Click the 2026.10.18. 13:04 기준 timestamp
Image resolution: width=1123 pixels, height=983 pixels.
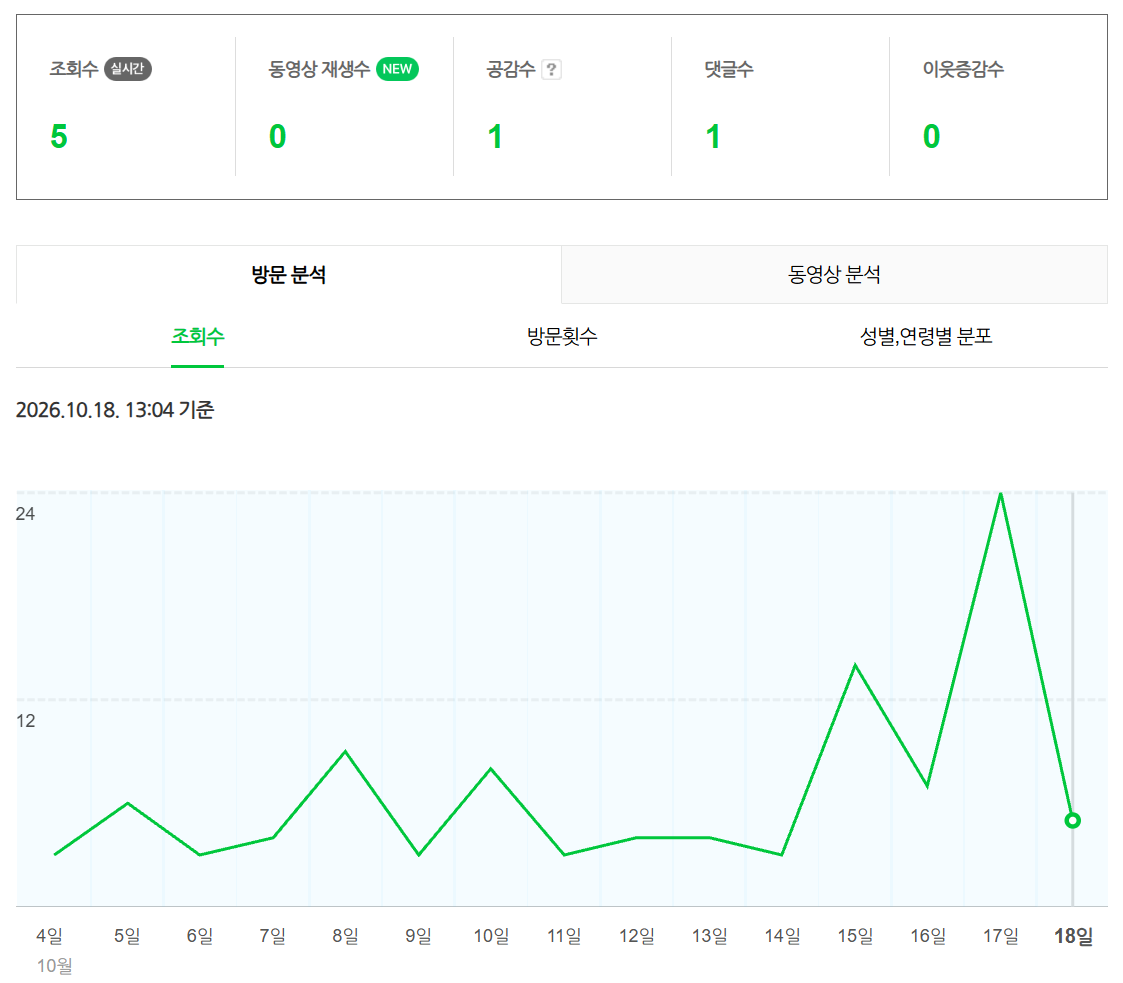tap(115, 410)
